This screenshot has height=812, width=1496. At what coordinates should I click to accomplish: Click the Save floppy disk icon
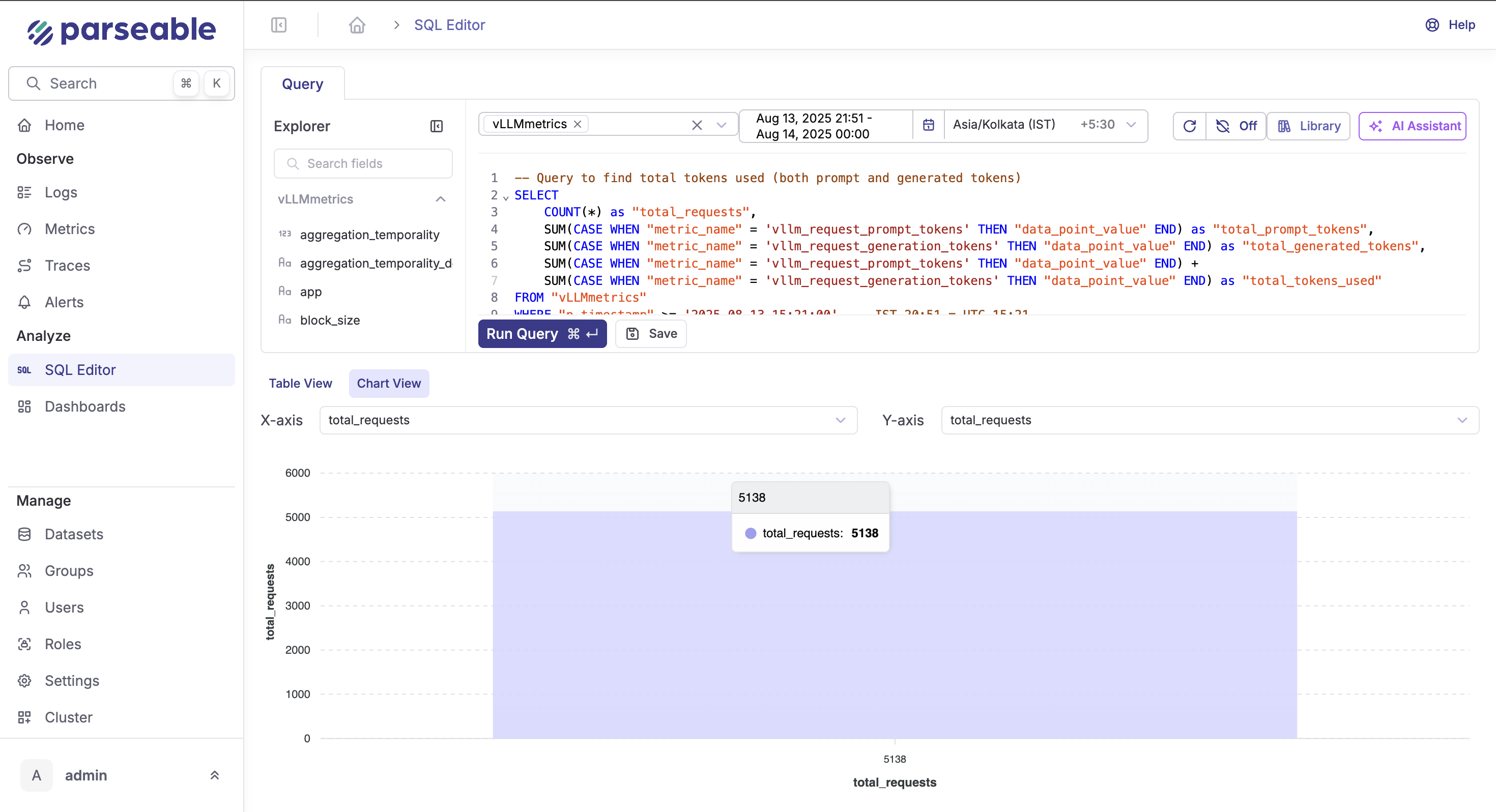point(632,334)
